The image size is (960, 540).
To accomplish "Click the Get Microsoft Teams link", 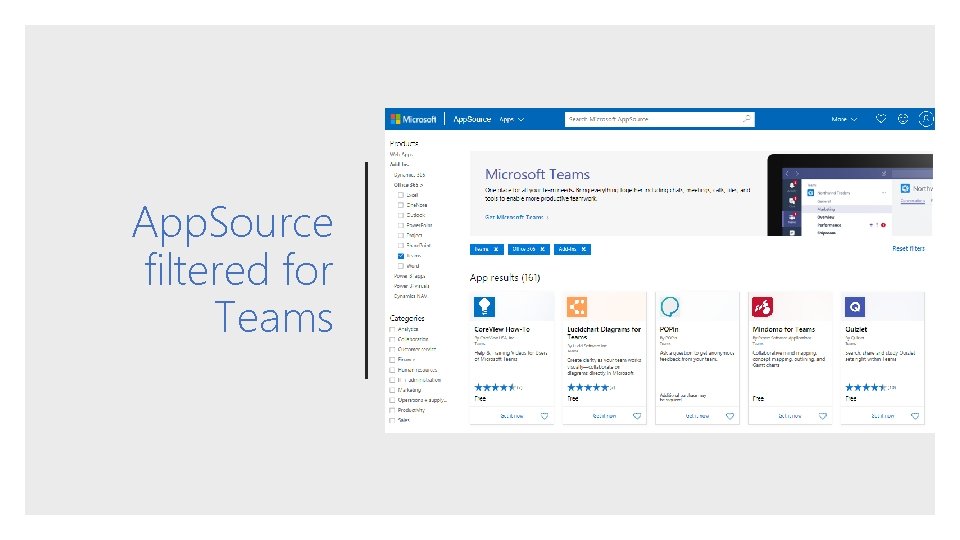I will click(x=516, y=217).
